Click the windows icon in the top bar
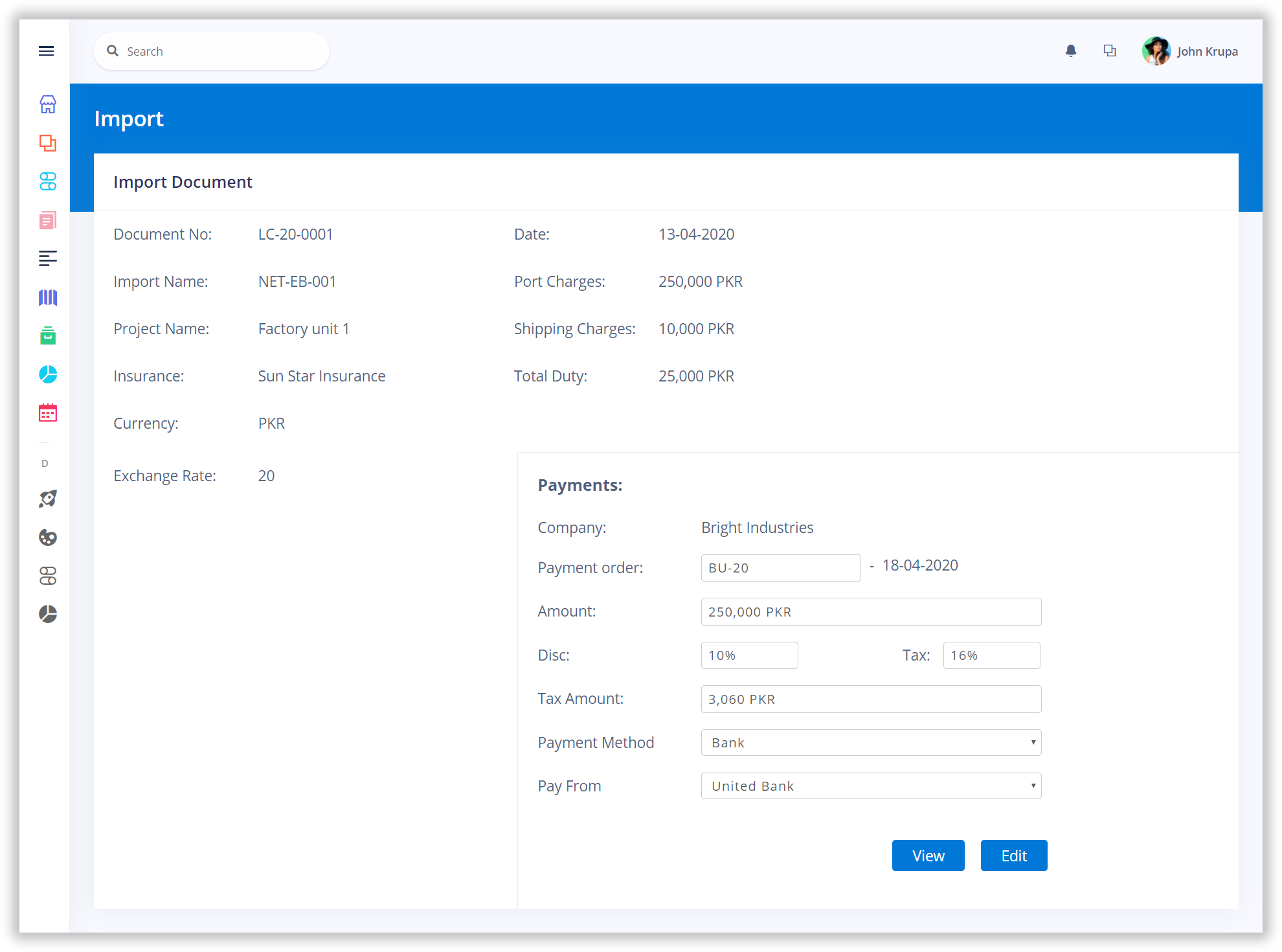This screenshot has height=952, width=1282. pyautogui.click(x=1110, y=51)
